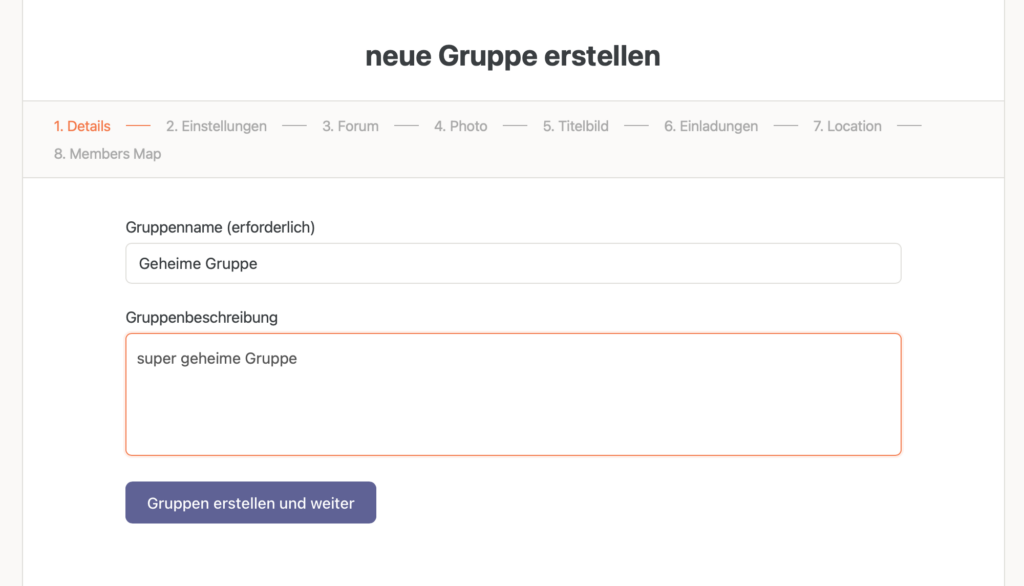This screenshot has width=1024, height=586.
Task: Click the 'neue Gruppe erstellen' heading
Action: coord(512,56)
